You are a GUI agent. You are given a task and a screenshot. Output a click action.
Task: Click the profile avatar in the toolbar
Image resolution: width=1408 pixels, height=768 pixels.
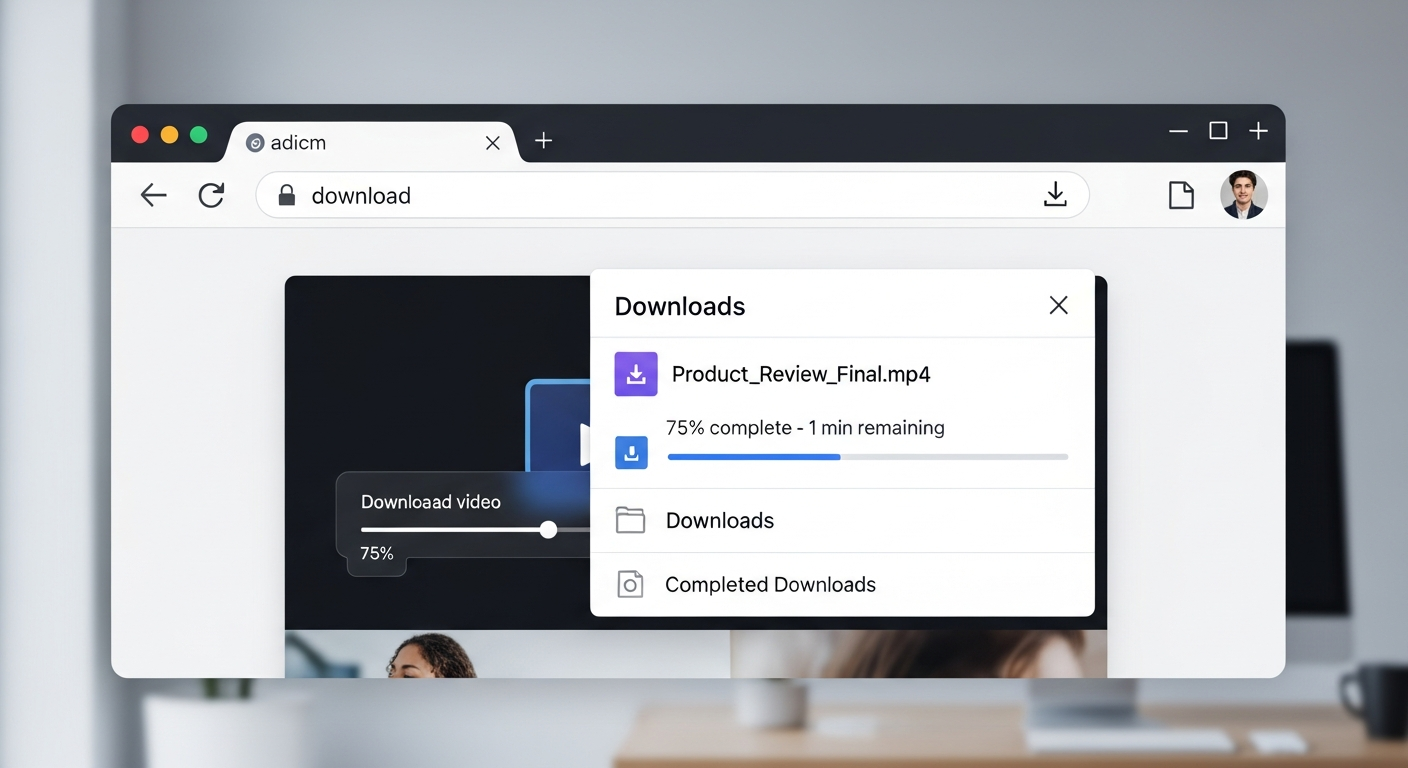(1243, 195)
